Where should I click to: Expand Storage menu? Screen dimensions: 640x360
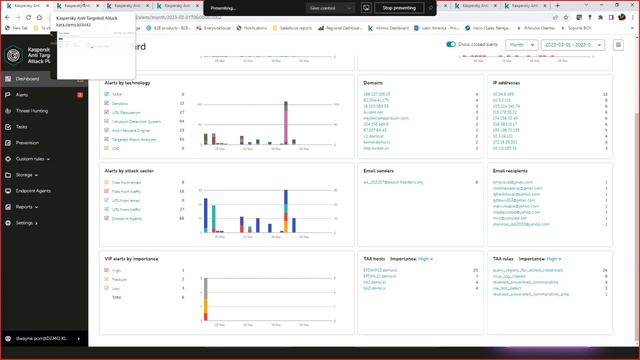point(27,175)
